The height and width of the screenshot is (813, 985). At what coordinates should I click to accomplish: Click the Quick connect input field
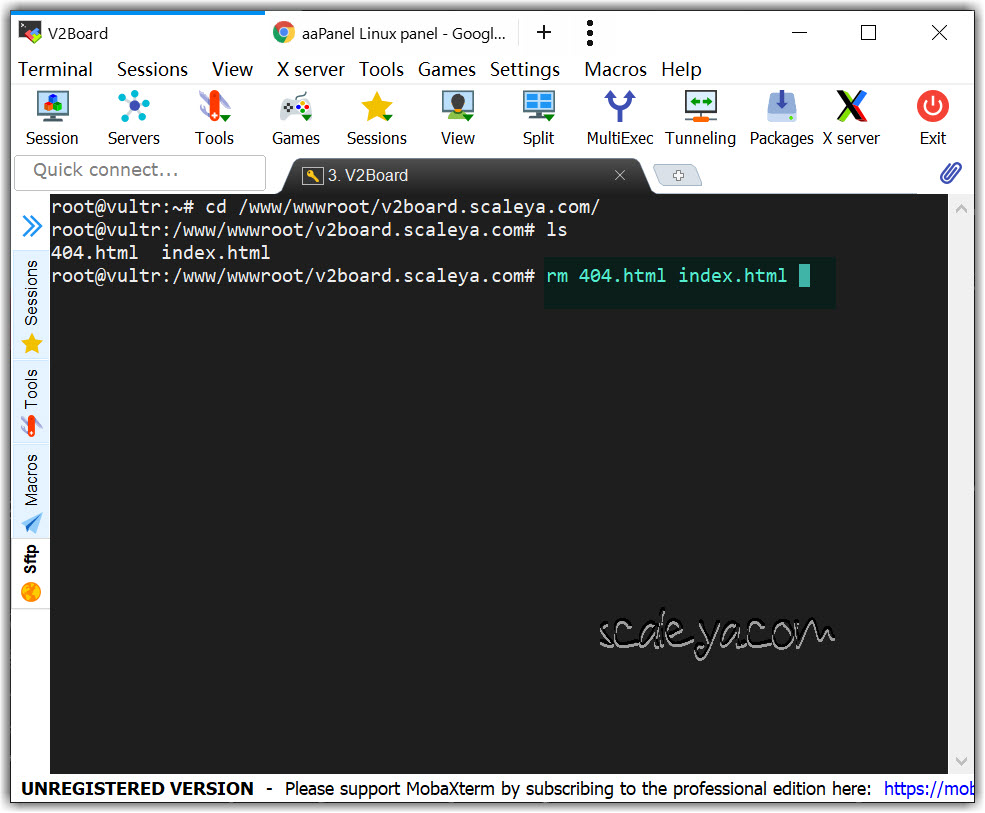point(140,171)
